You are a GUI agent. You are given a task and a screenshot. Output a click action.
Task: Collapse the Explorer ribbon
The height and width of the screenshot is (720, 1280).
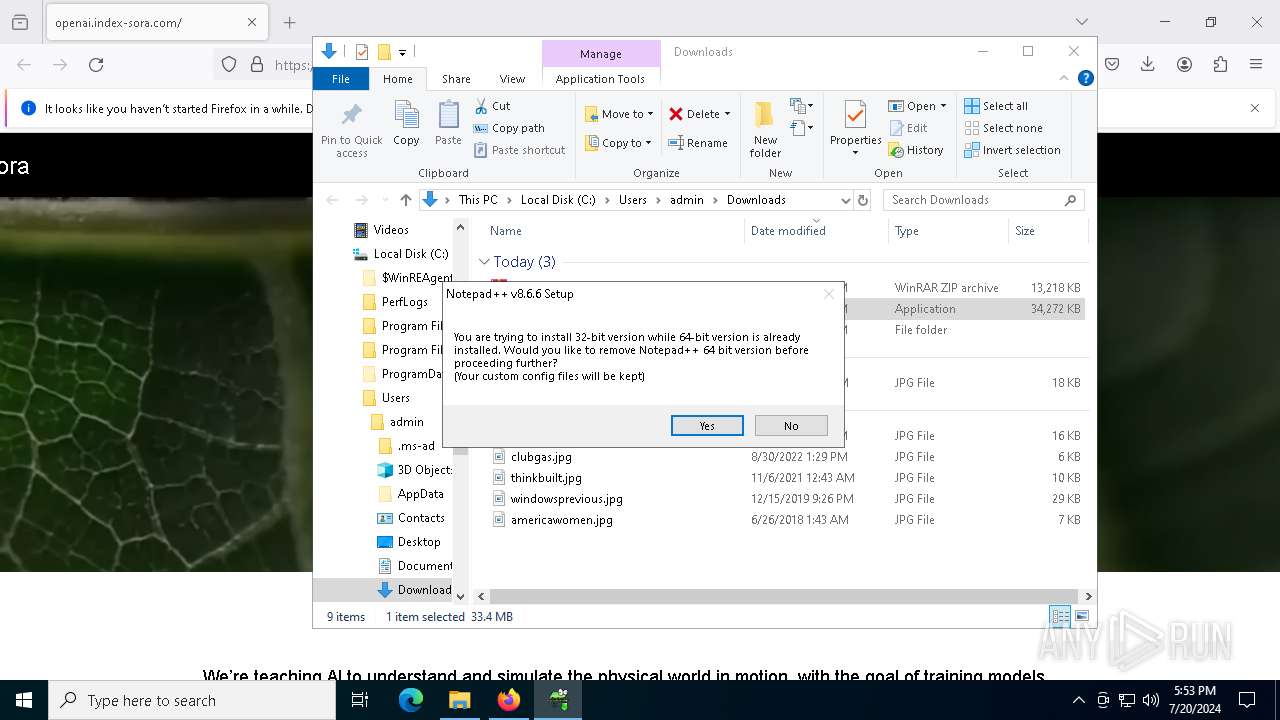1064,79
